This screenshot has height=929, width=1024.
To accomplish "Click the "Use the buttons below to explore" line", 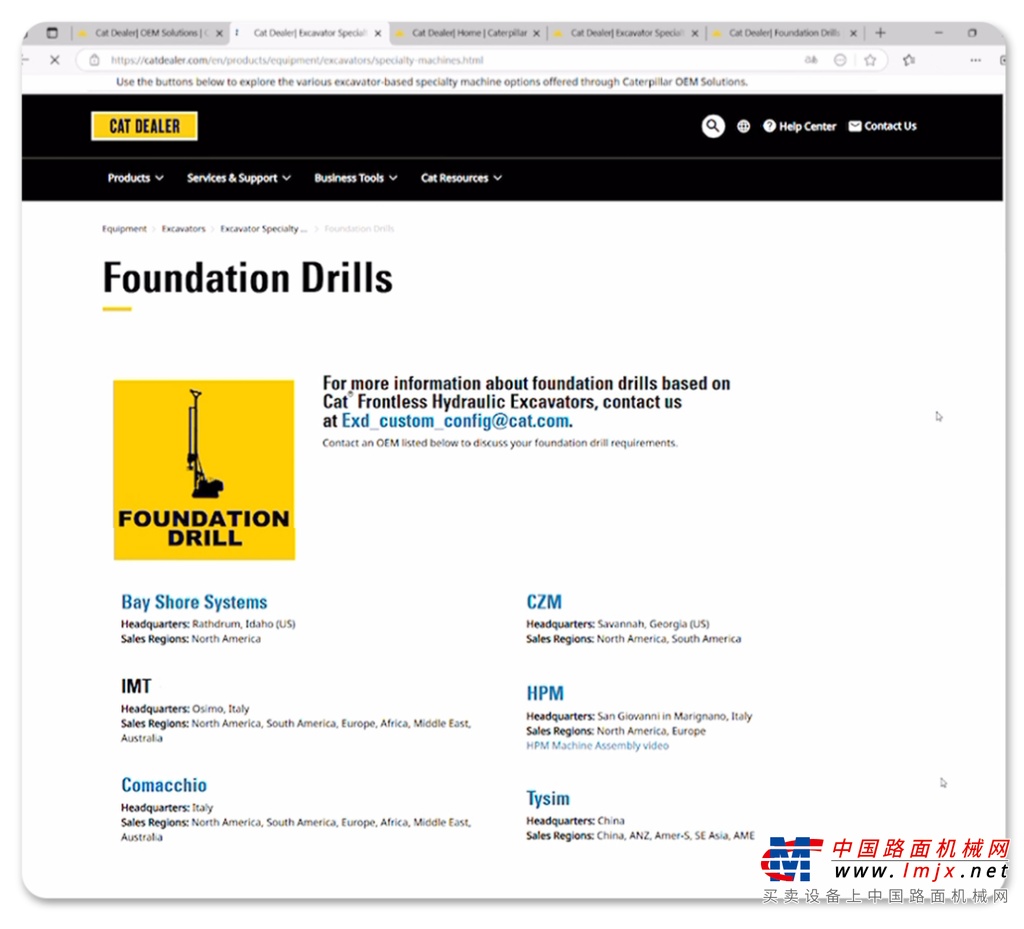I will pyautogui.click(x=432, y=82).
